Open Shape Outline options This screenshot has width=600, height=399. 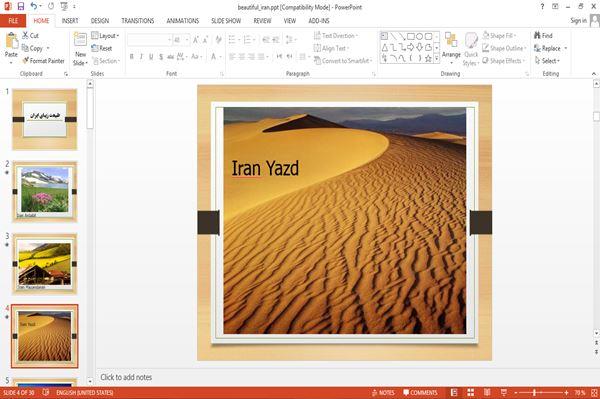pyautogui.click(x=504, y=48)
